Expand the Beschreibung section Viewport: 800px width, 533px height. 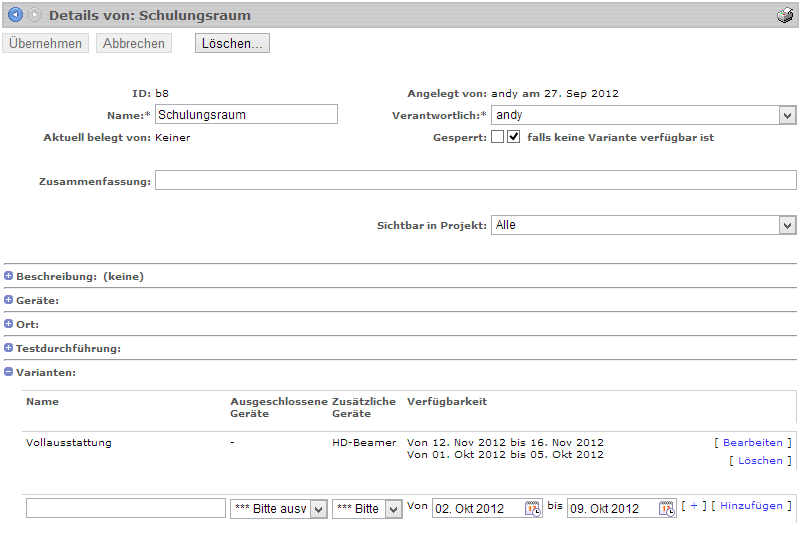click(x=9, y=276)
